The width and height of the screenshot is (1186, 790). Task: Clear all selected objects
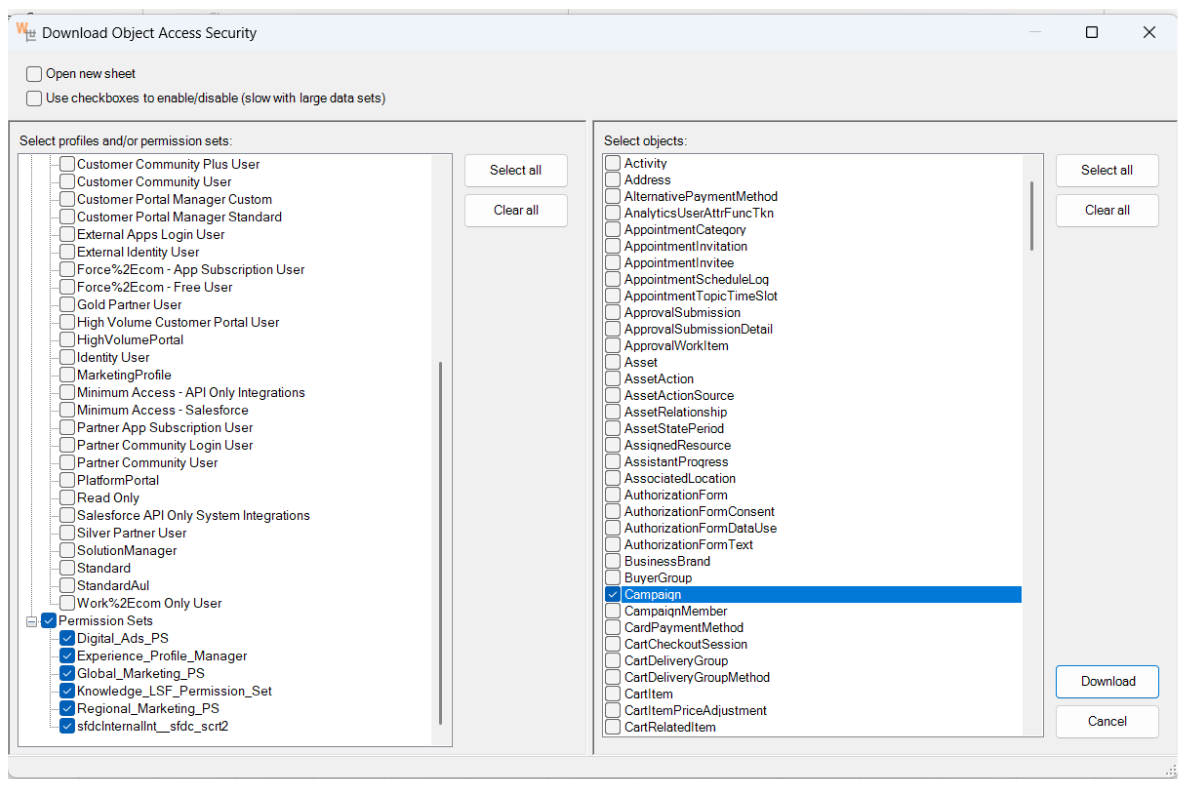pyautogui.click(x=1107, y=210)
